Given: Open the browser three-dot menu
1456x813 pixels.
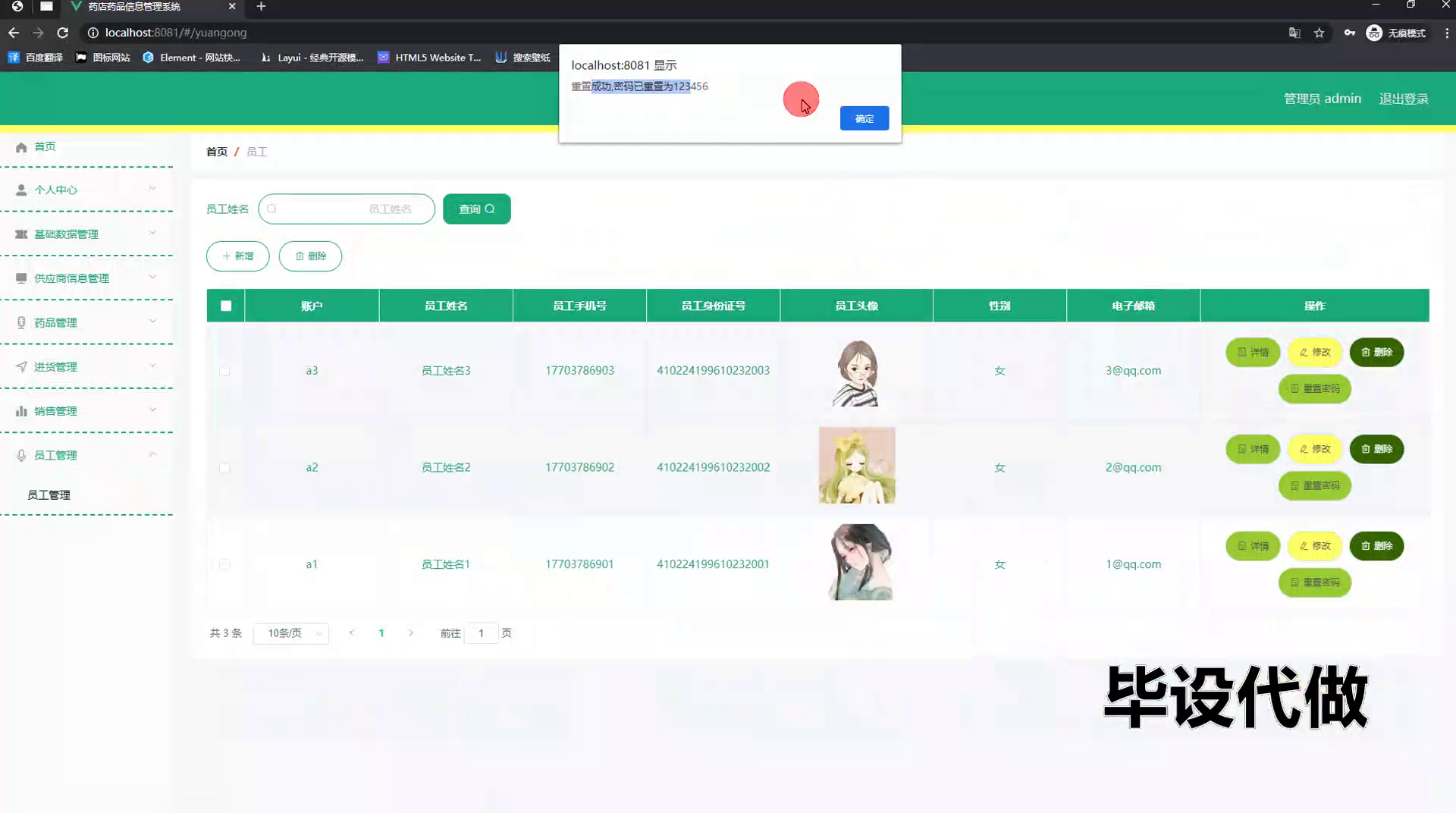Looking at the screenshot, I should point(1446,33).
